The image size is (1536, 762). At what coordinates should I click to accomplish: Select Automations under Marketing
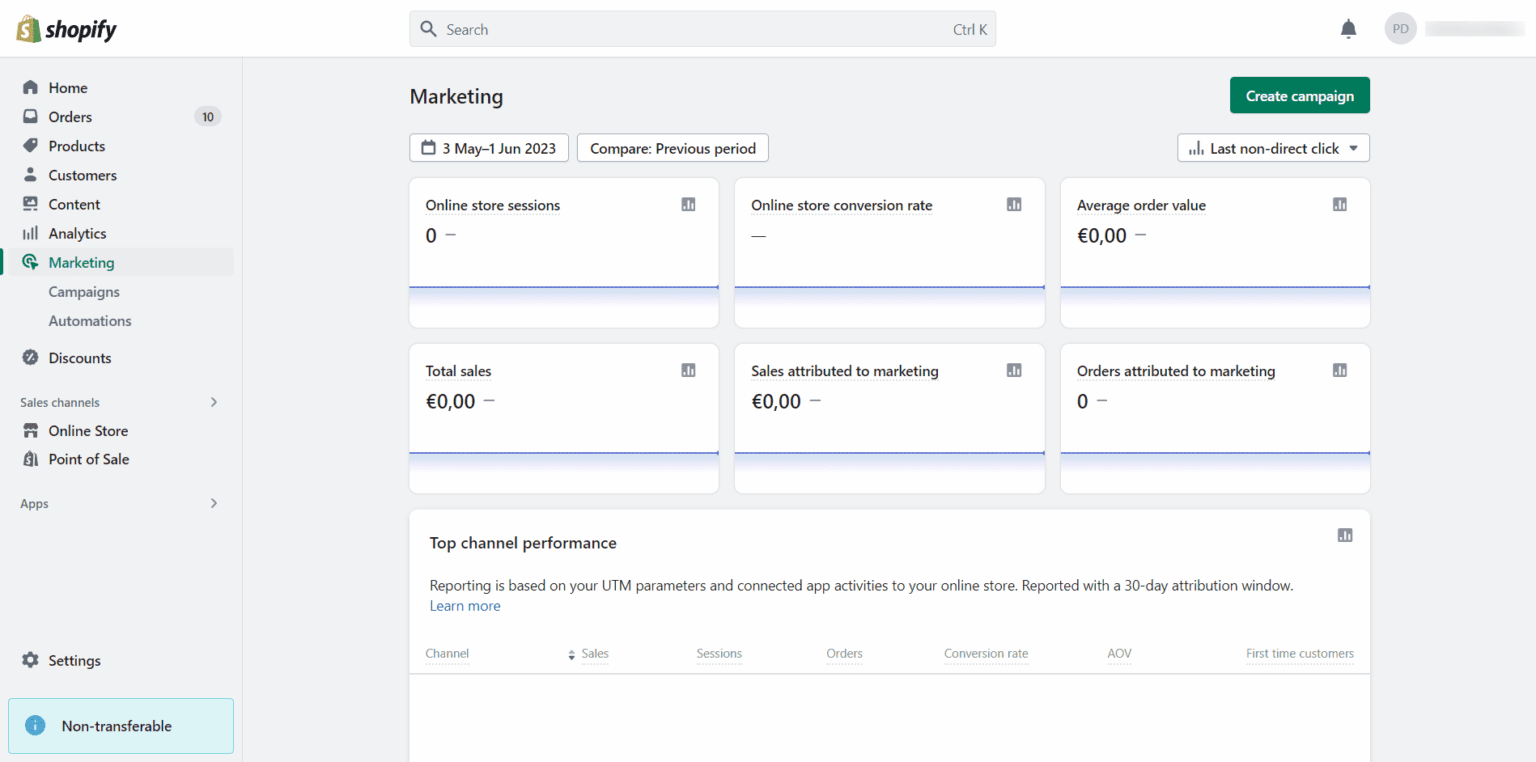89,320
